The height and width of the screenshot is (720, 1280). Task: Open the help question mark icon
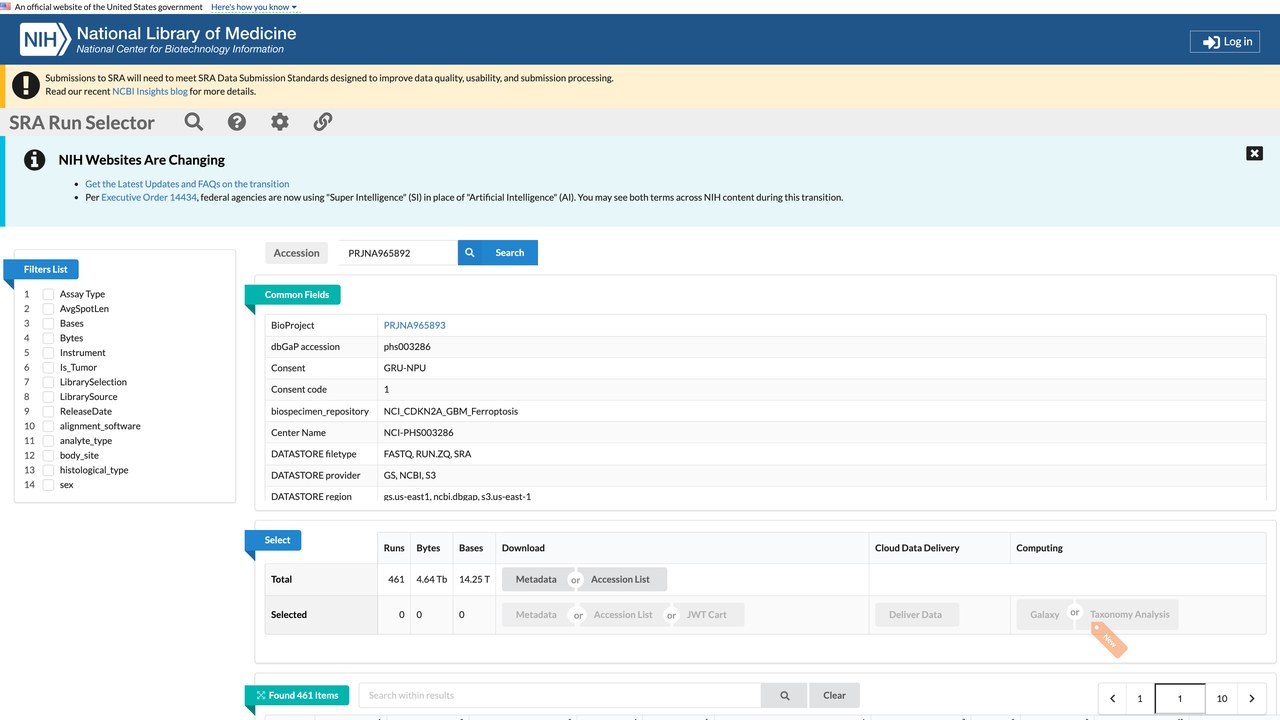point(237,122)
